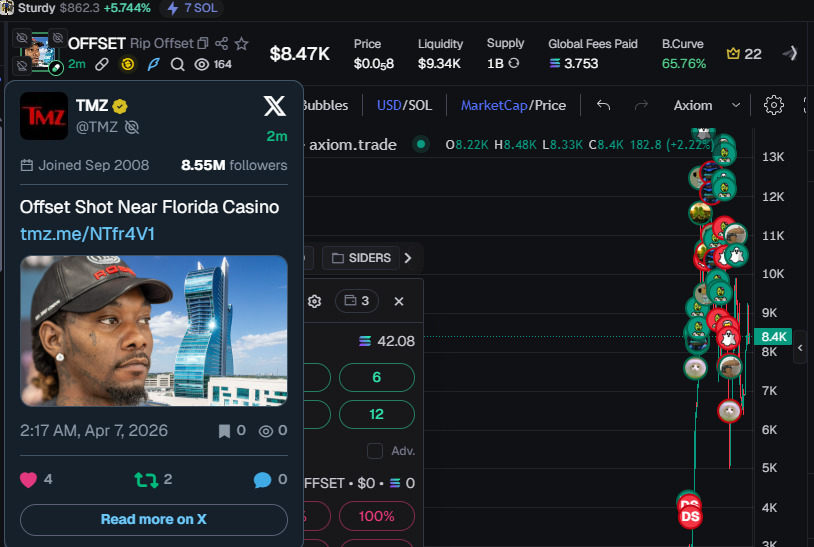Click the bookmark icon on the tweet
Image resolution: width=814 pixels, height=547 pixels.
[224, 431]
